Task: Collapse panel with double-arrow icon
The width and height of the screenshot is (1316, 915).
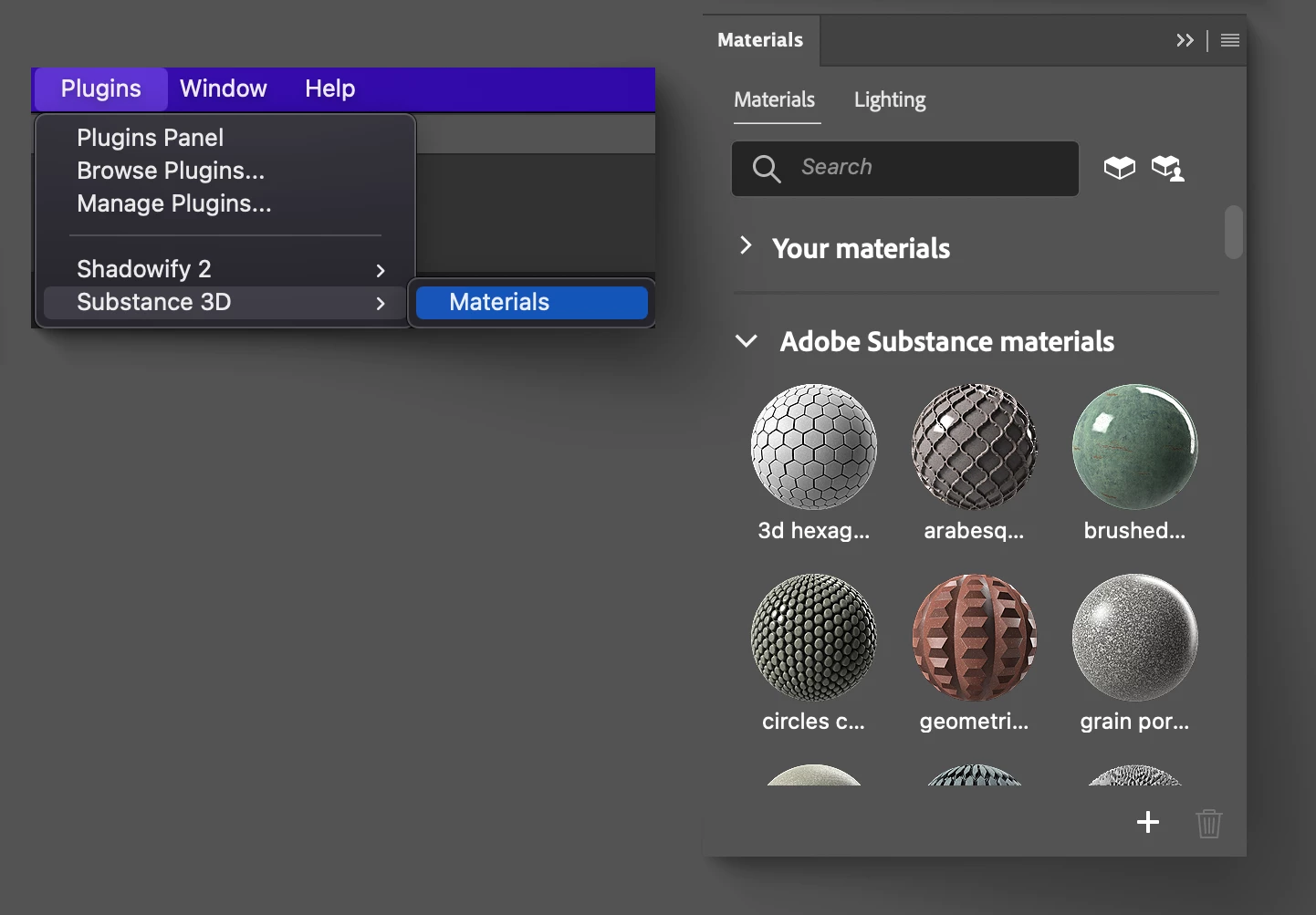Action: point(1185,40)
